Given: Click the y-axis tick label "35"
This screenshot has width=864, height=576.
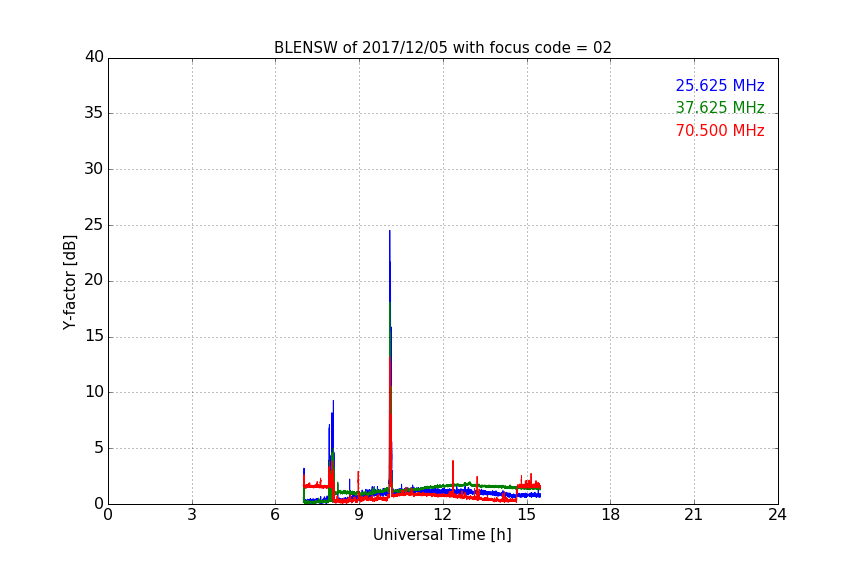Looking at the screenshot, I should [x=94, y=113].
